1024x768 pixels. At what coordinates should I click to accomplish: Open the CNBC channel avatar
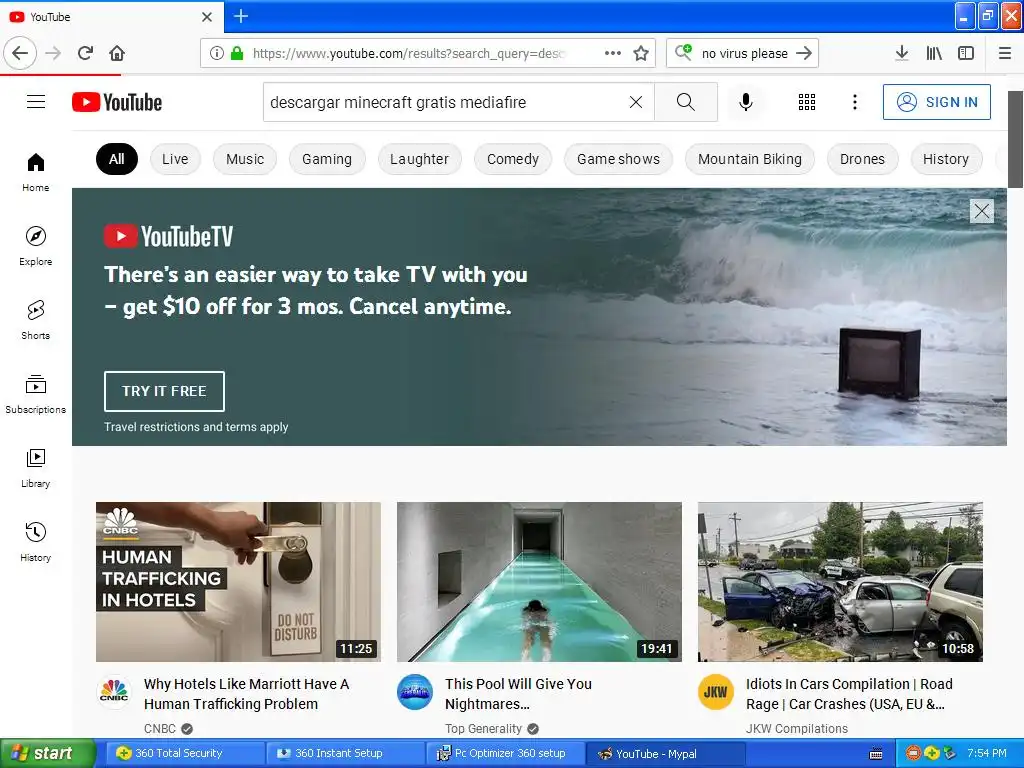pos(114,692)
